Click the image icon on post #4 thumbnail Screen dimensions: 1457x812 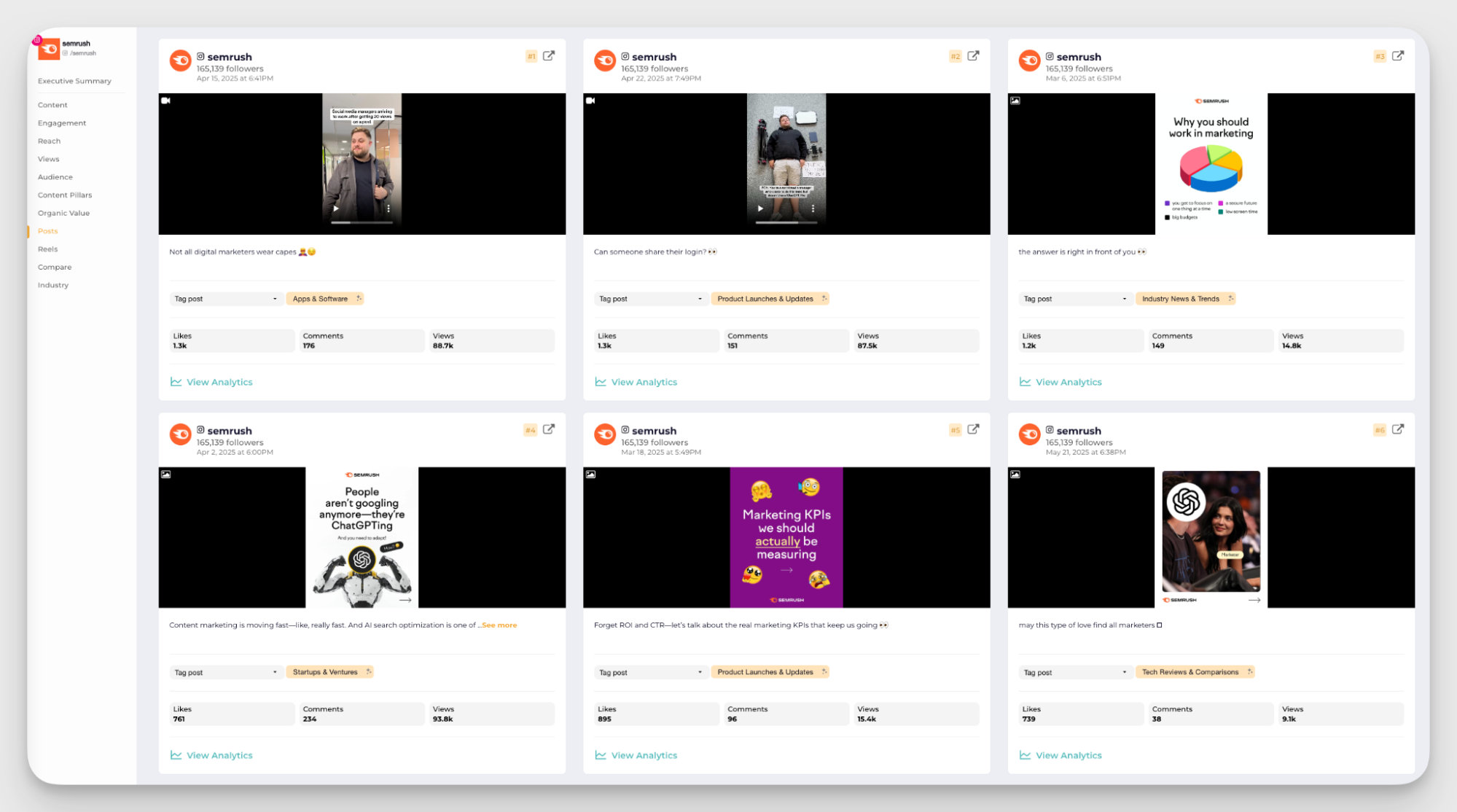[x=167, y=474]
